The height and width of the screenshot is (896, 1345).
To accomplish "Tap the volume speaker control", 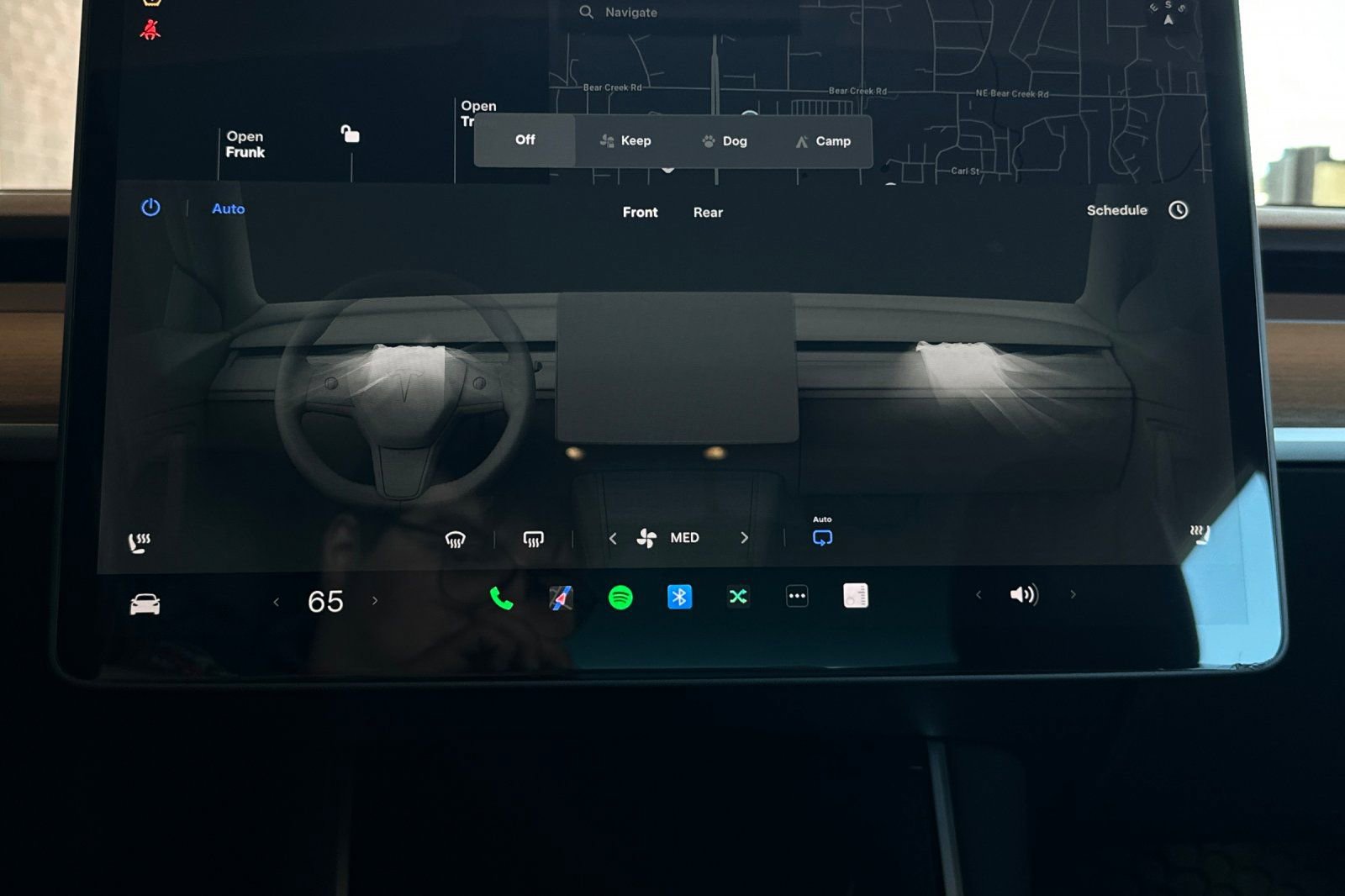I will point(1023,595).
